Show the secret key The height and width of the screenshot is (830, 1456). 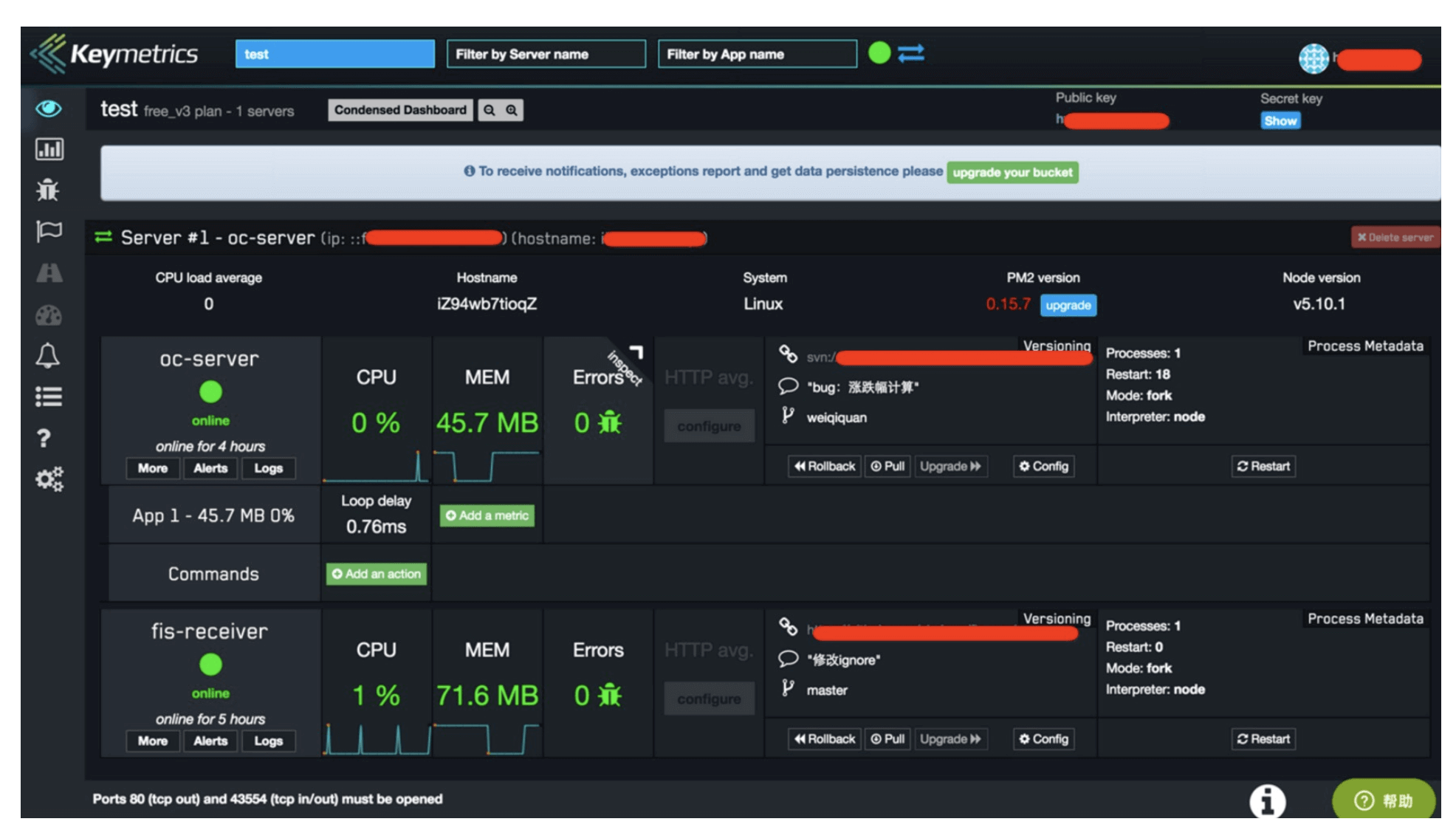click(1280, 121)
